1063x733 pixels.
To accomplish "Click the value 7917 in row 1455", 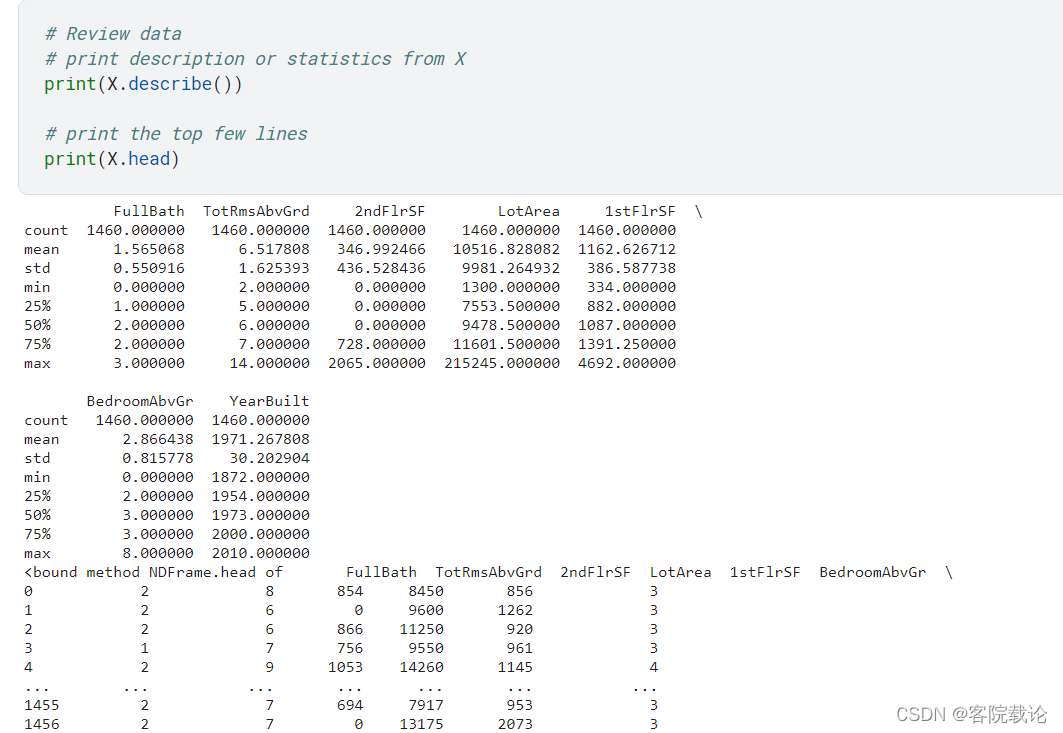I will [x=426, y=705].
